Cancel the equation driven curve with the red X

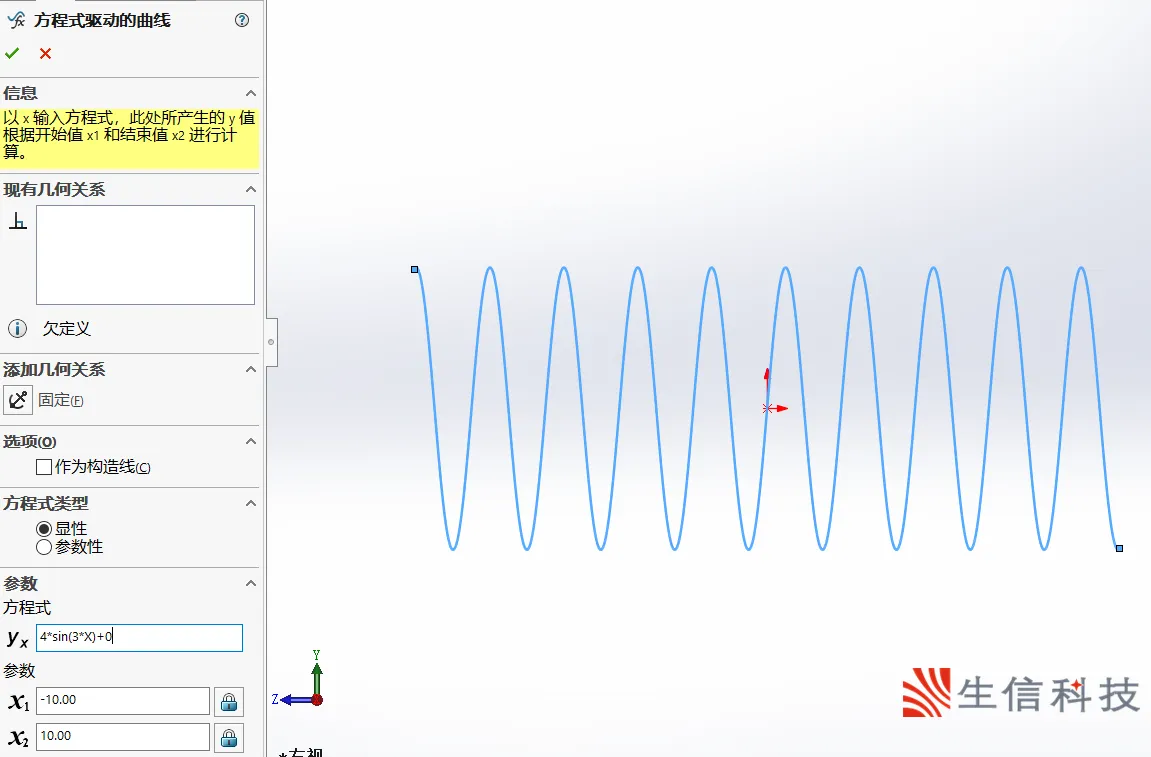click(46, 53)
